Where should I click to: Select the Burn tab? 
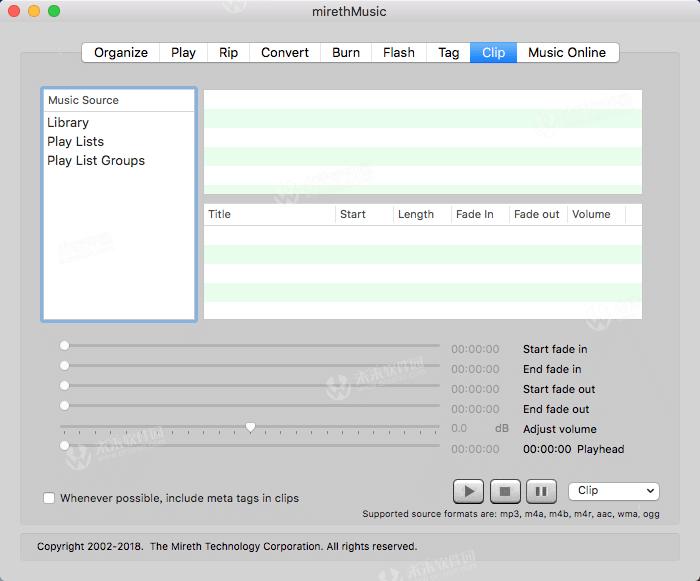coord(346,53)
